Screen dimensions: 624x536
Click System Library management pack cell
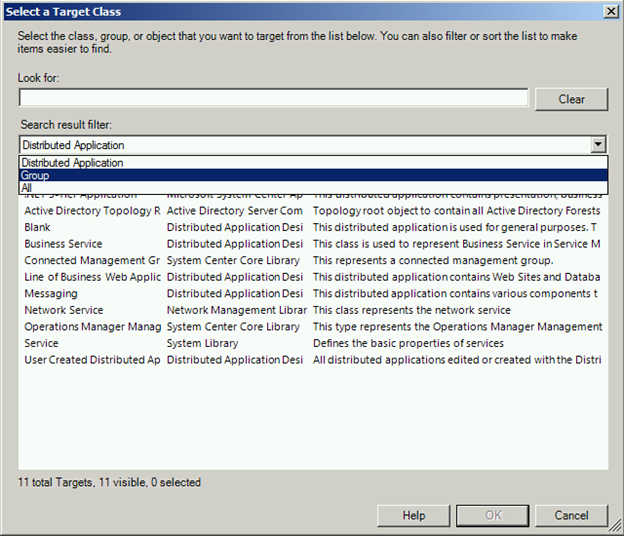(202, 343)
